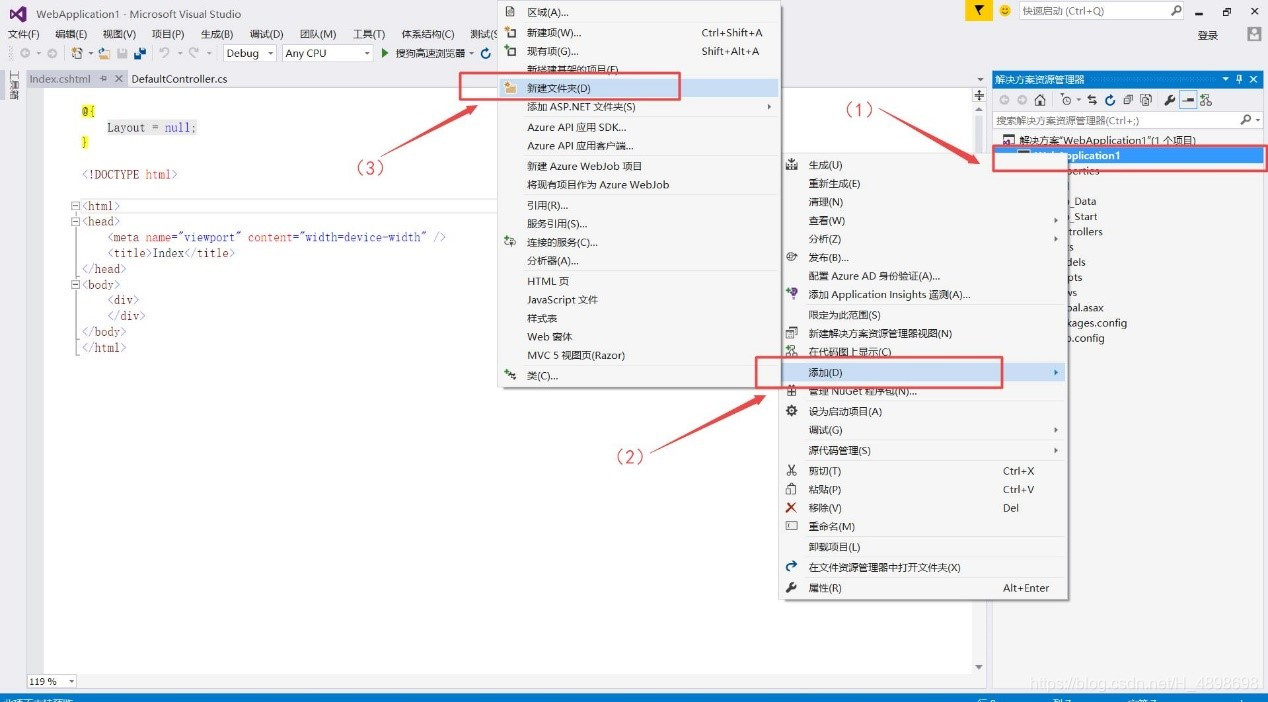The width and height of the screenshot is (1268, 702).
Task: Click Sync with Active Document icon
Action: click(1092, 100)
